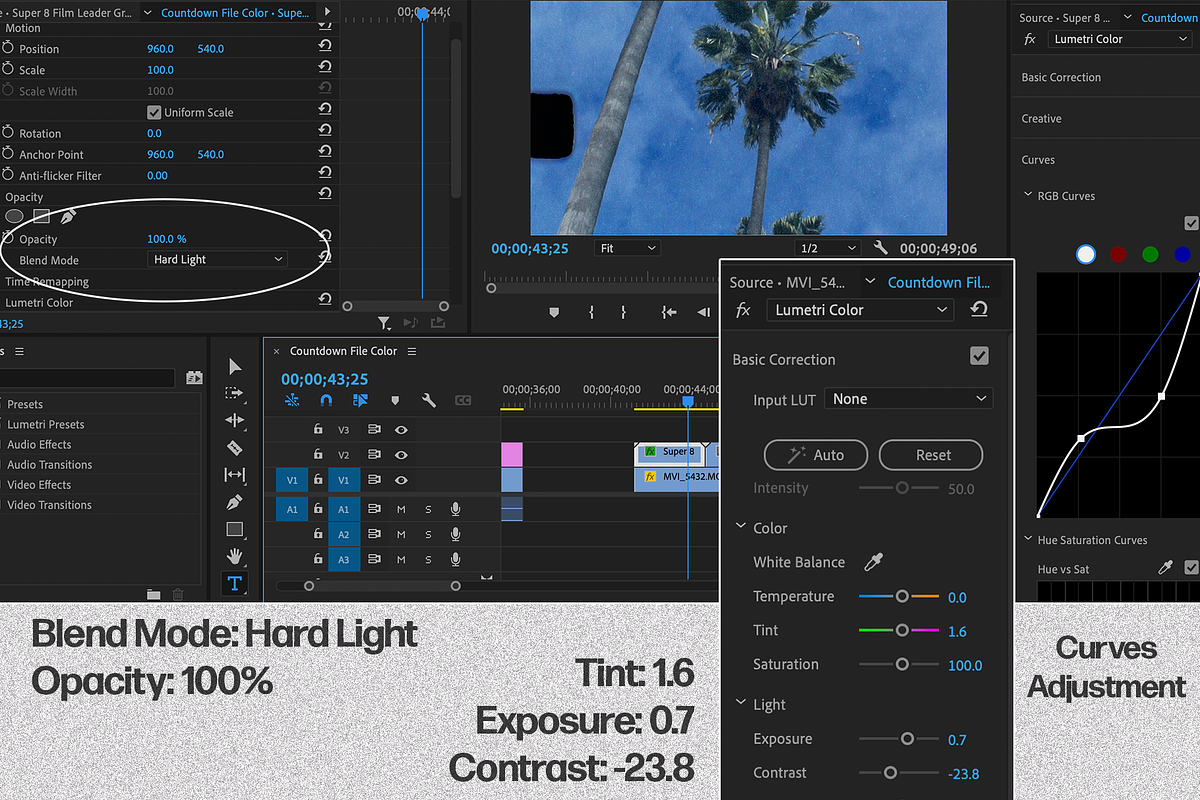Select the Type tool
The height and width of the screenshot is (800, 1200).
234,583
